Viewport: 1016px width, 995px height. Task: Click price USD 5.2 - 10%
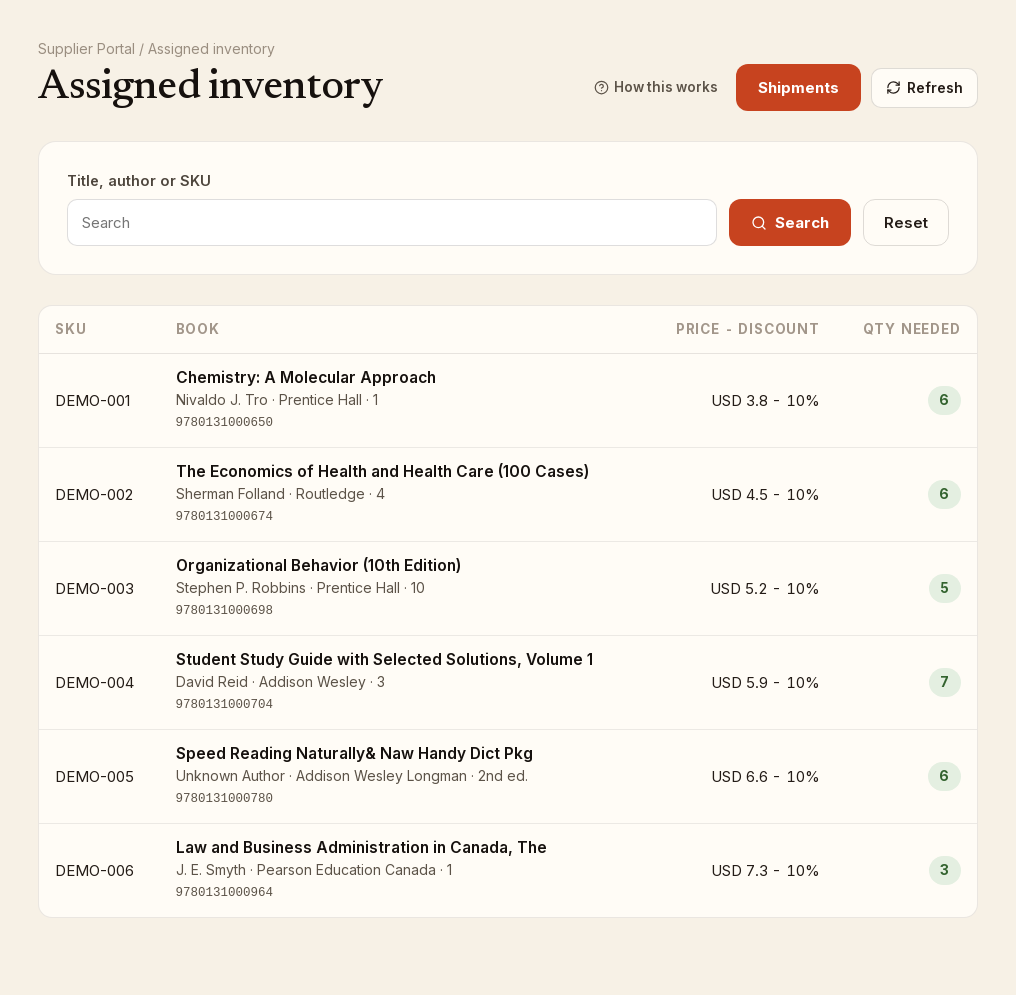point(765,589)
